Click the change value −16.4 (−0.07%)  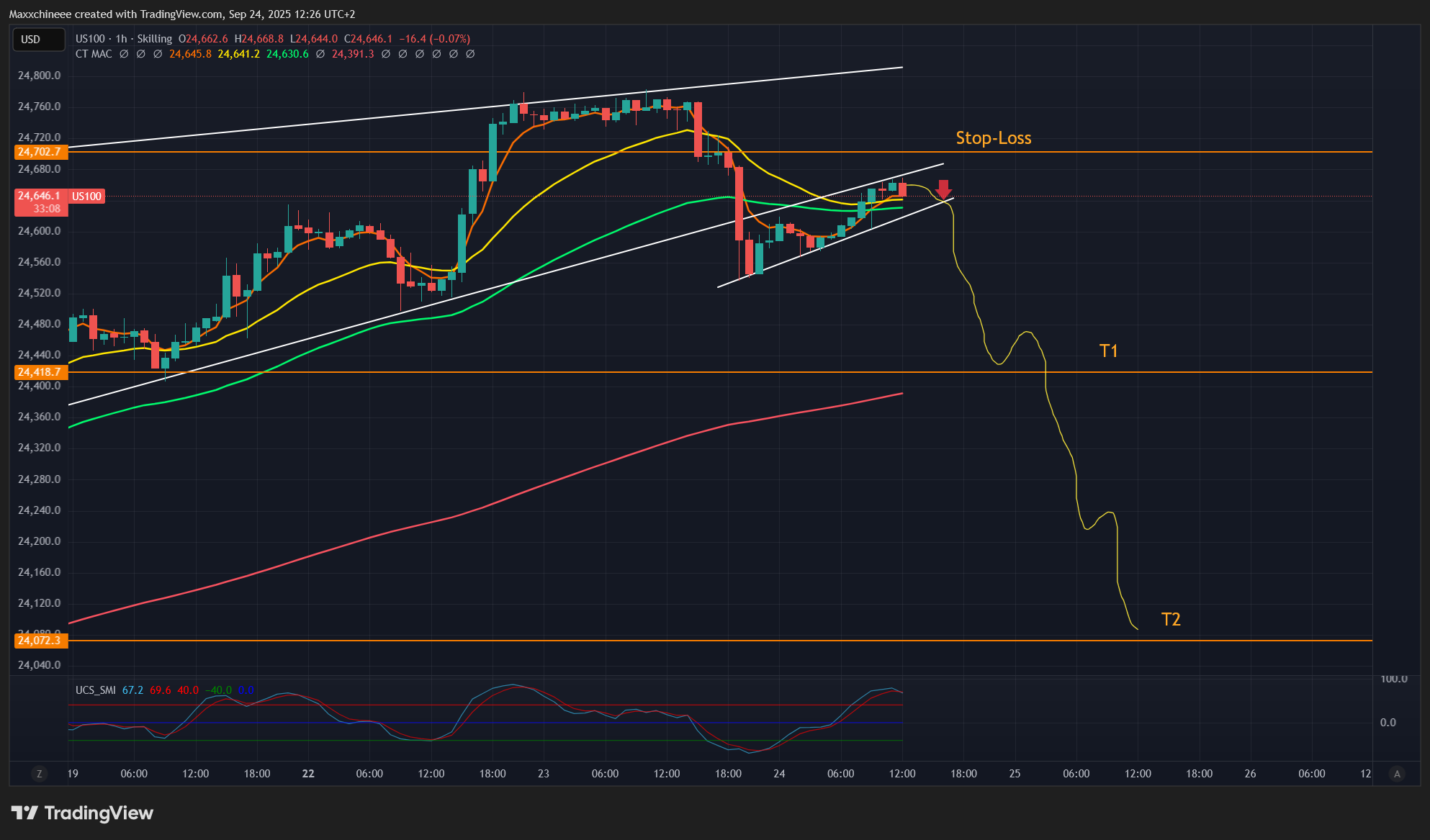click(x=435, y=39)
